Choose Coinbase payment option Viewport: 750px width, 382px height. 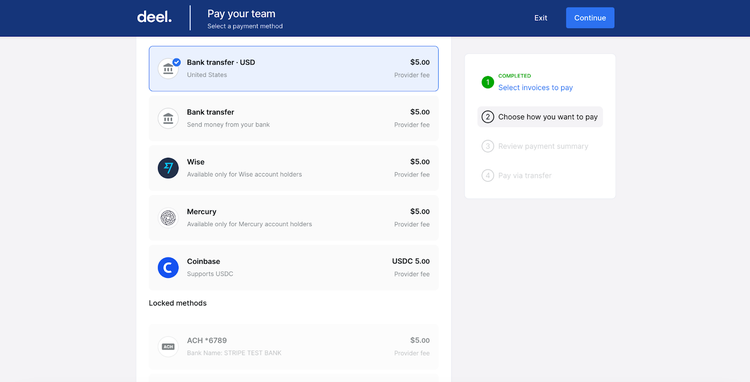(x=294, y=268)
